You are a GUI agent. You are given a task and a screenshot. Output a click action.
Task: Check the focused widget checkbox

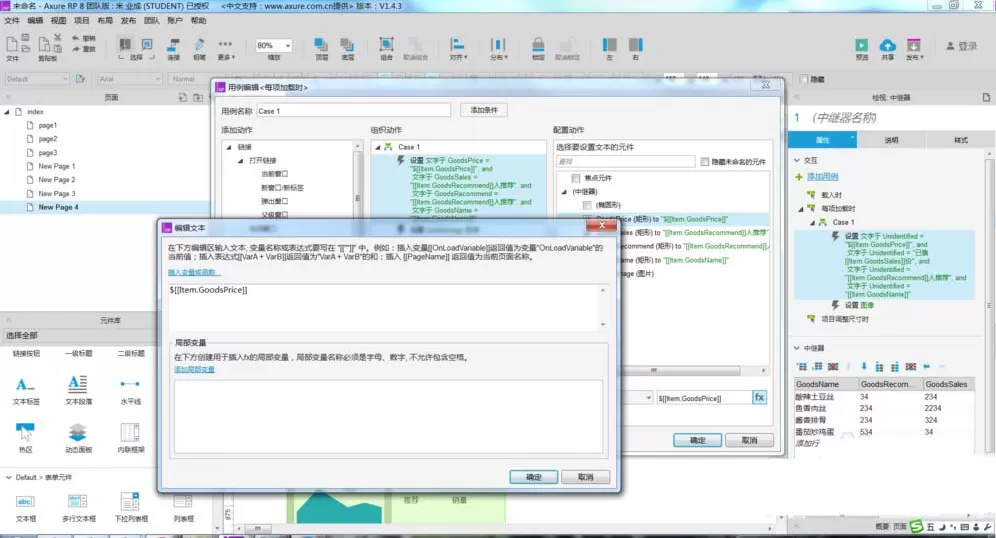click(575, 178)
